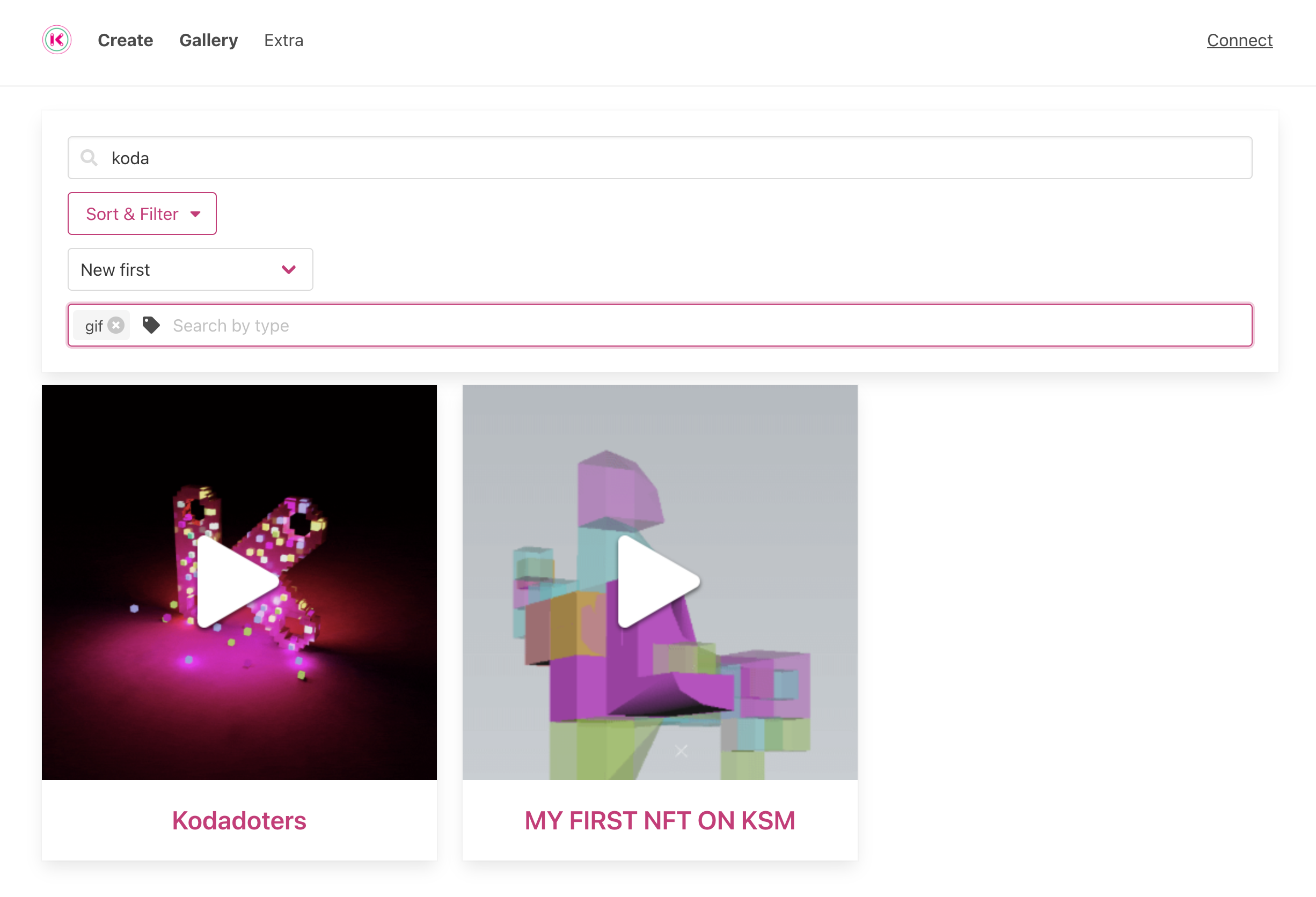The height and width of the screenshot is (897, 1316).
Task: Focus the Search by type input
Action: point(679,326)
